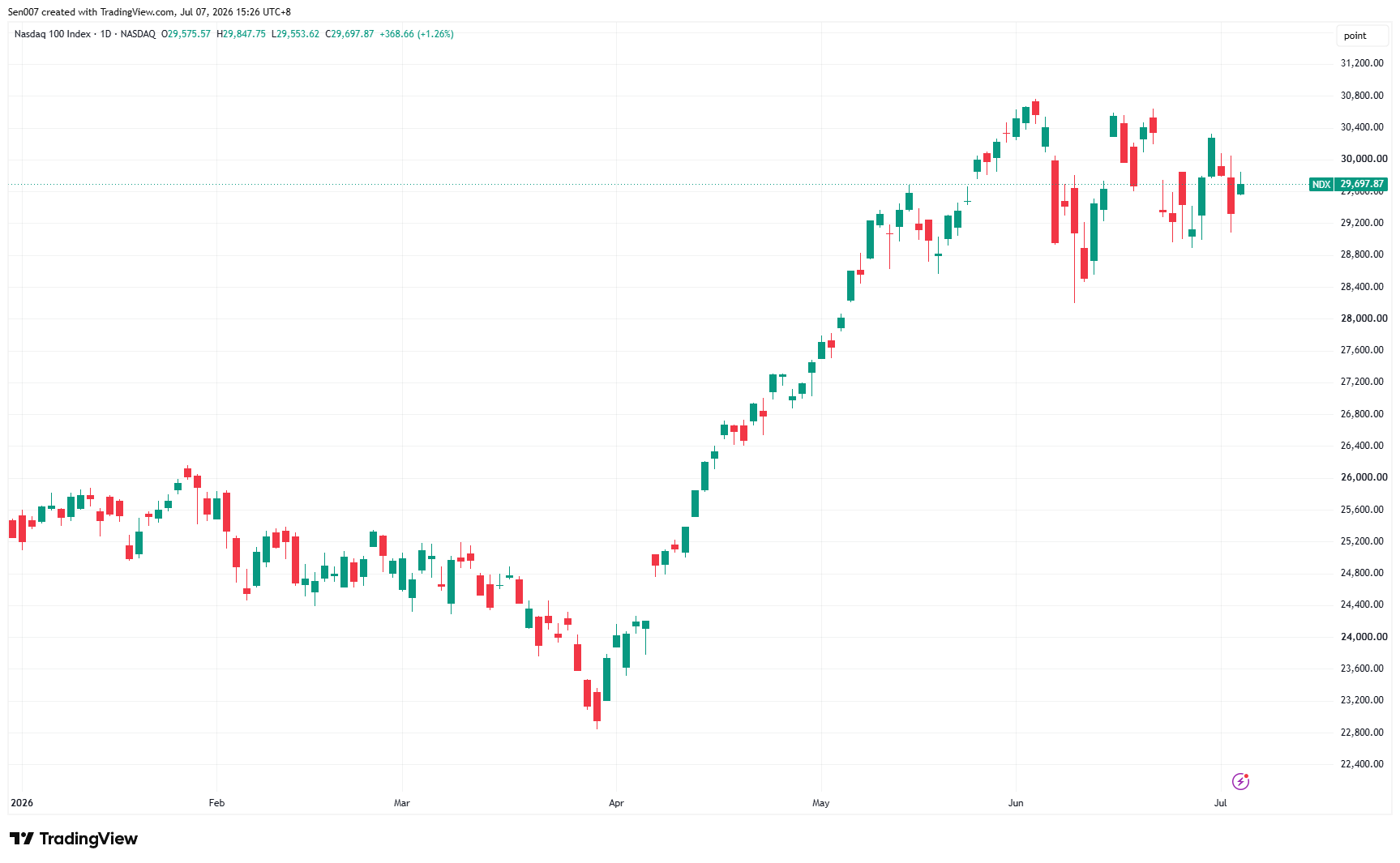Click the 22,400.00 price axis label

click(1362, 764)
